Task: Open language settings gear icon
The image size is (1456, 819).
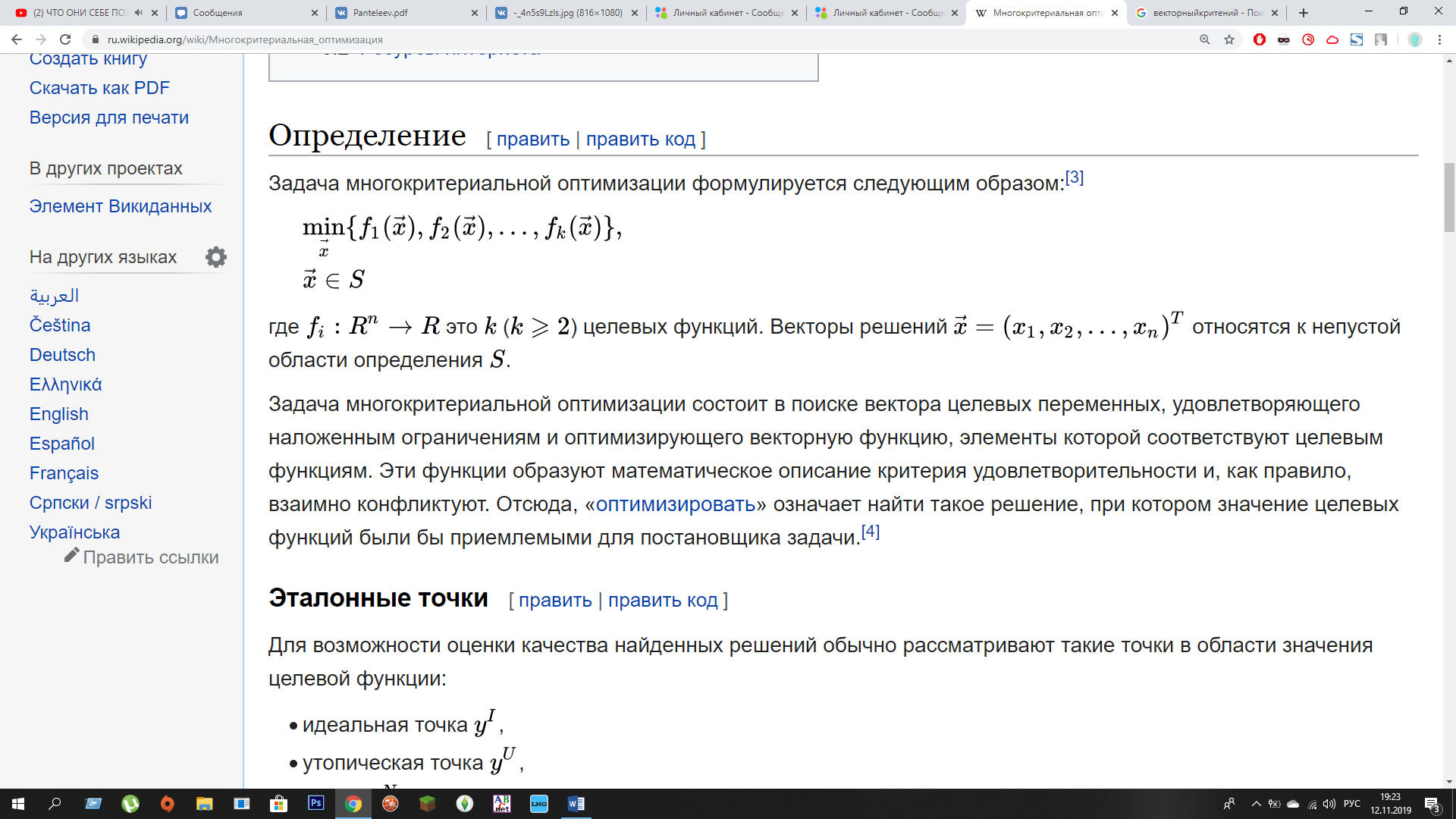Action: point(216,257)
